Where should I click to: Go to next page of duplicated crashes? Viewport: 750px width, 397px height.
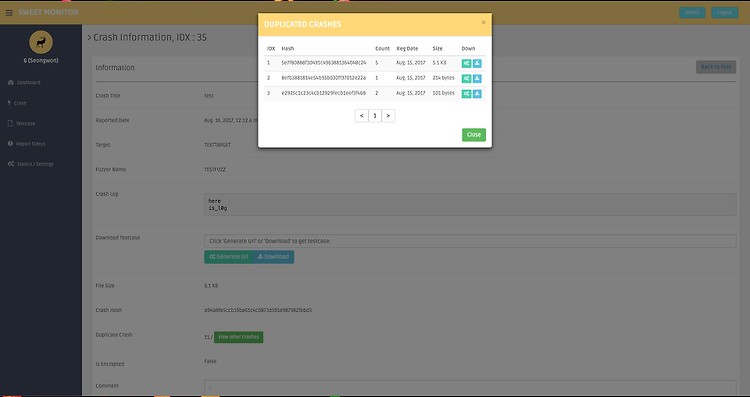388,116
